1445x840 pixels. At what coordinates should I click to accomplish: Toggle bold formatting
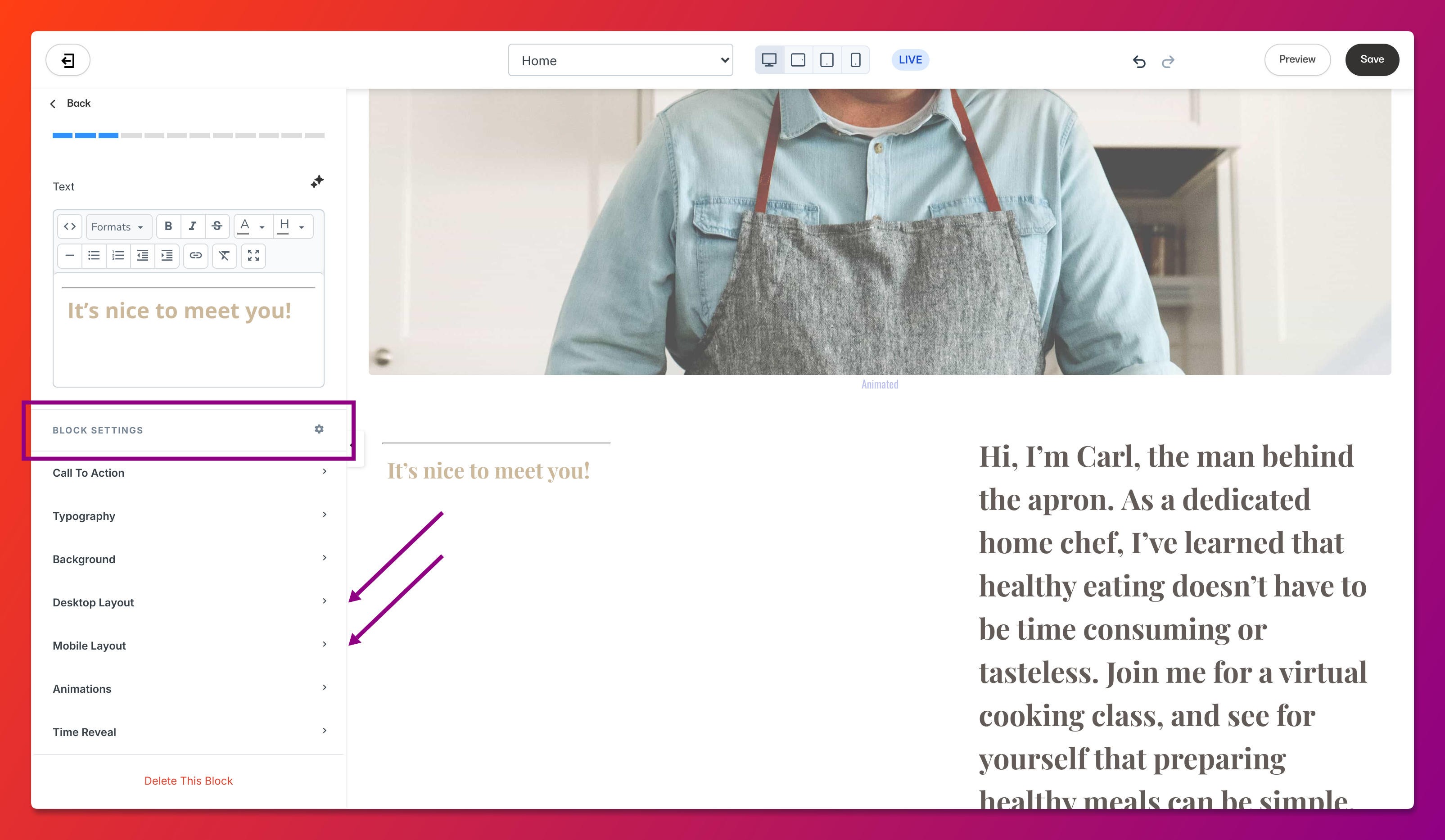(168, 226)
